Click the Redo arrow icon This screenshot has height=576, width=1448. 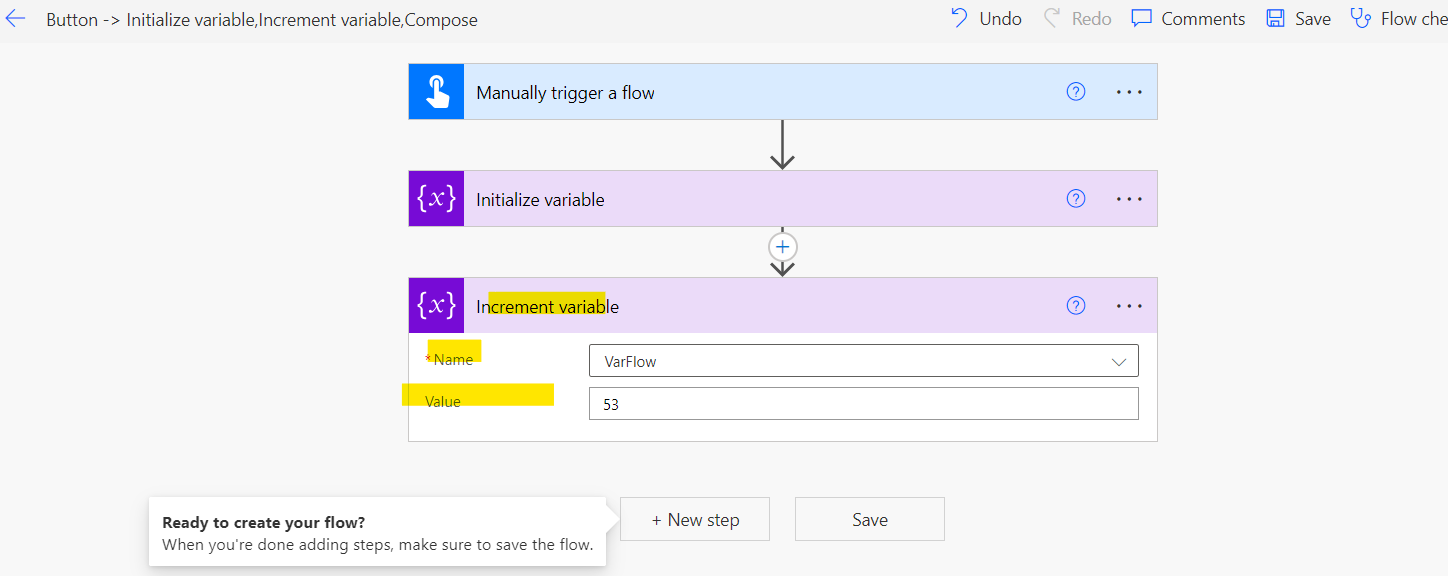click(x=1052, y=18)
